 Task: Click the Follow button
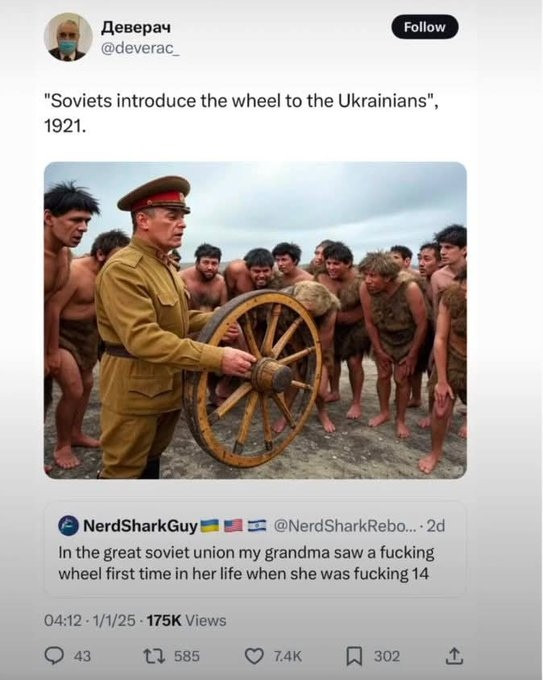425,27
